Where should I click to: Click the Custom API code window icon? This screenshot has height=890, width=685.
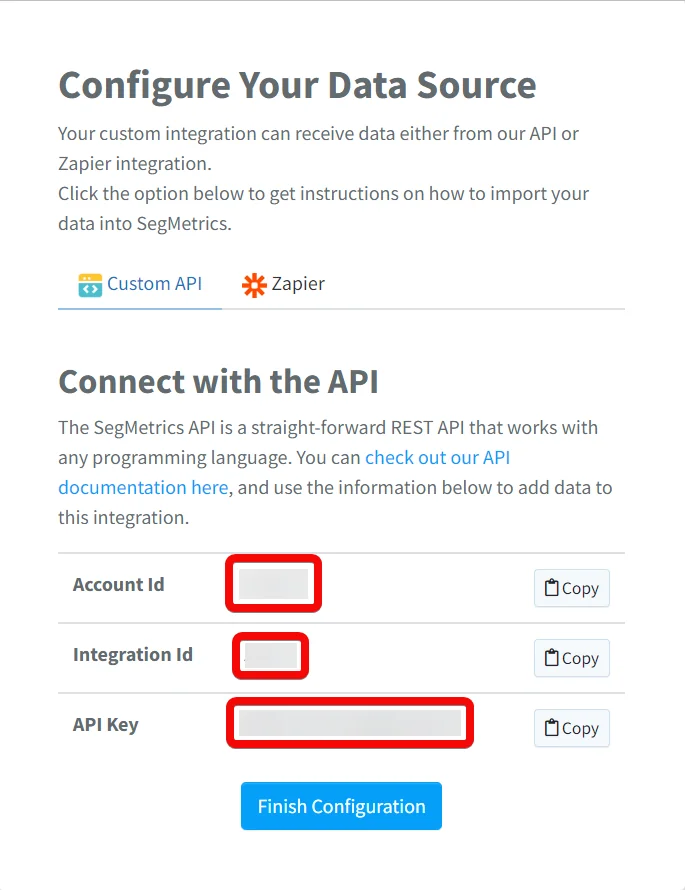click(x=90, y=285)
